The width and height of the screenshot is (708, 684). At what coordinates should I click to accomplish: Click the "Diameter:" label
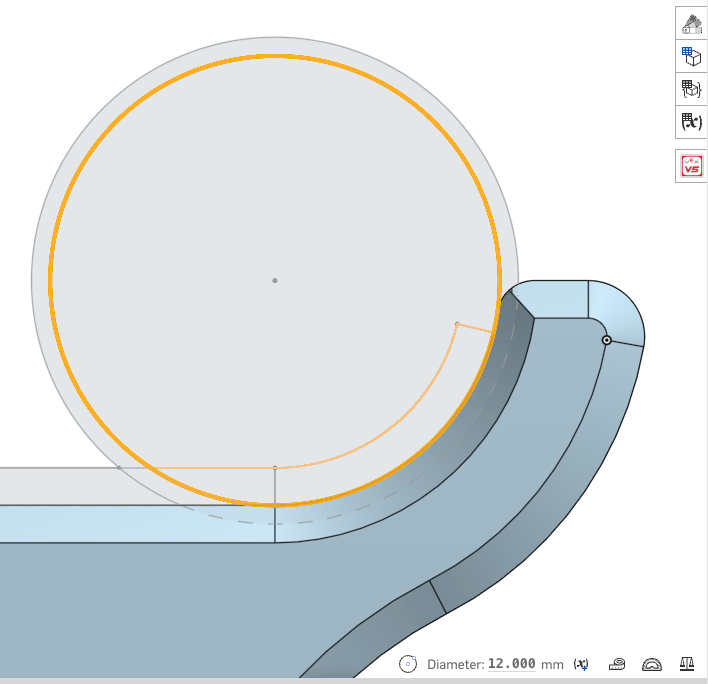[x=456, y=665]
